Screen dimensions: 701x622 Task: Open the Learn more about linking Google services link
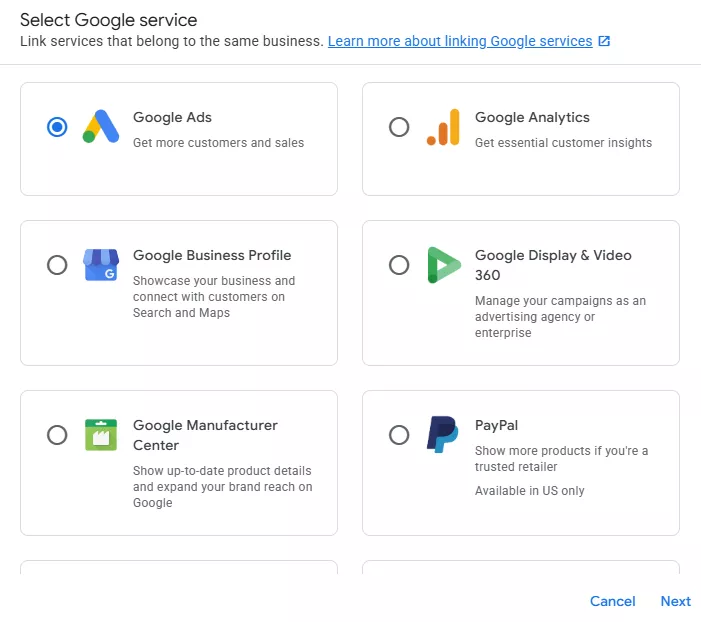point(460,42)
